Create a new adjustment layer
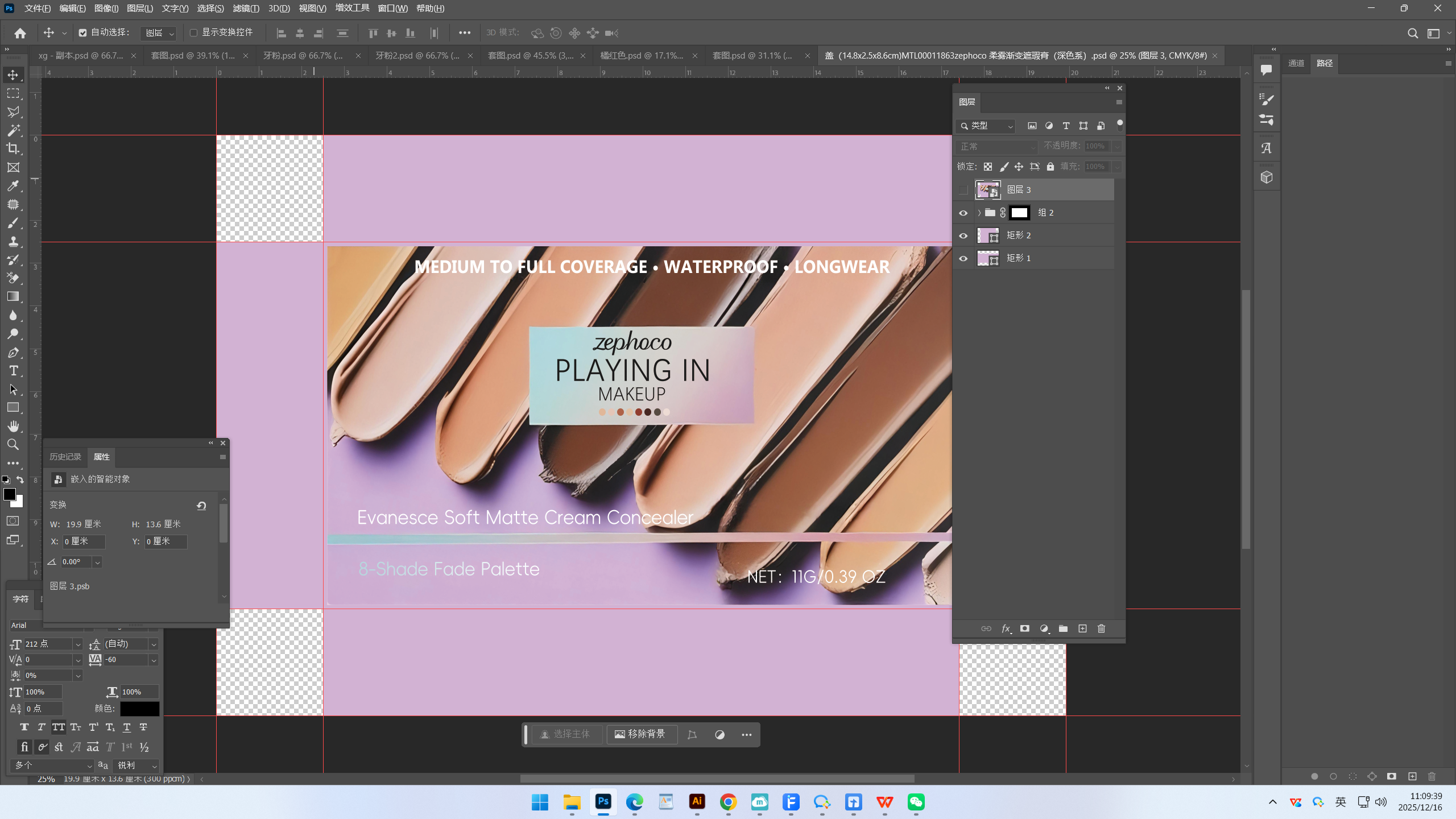Screen dimensions: 1456x819 1044,628
